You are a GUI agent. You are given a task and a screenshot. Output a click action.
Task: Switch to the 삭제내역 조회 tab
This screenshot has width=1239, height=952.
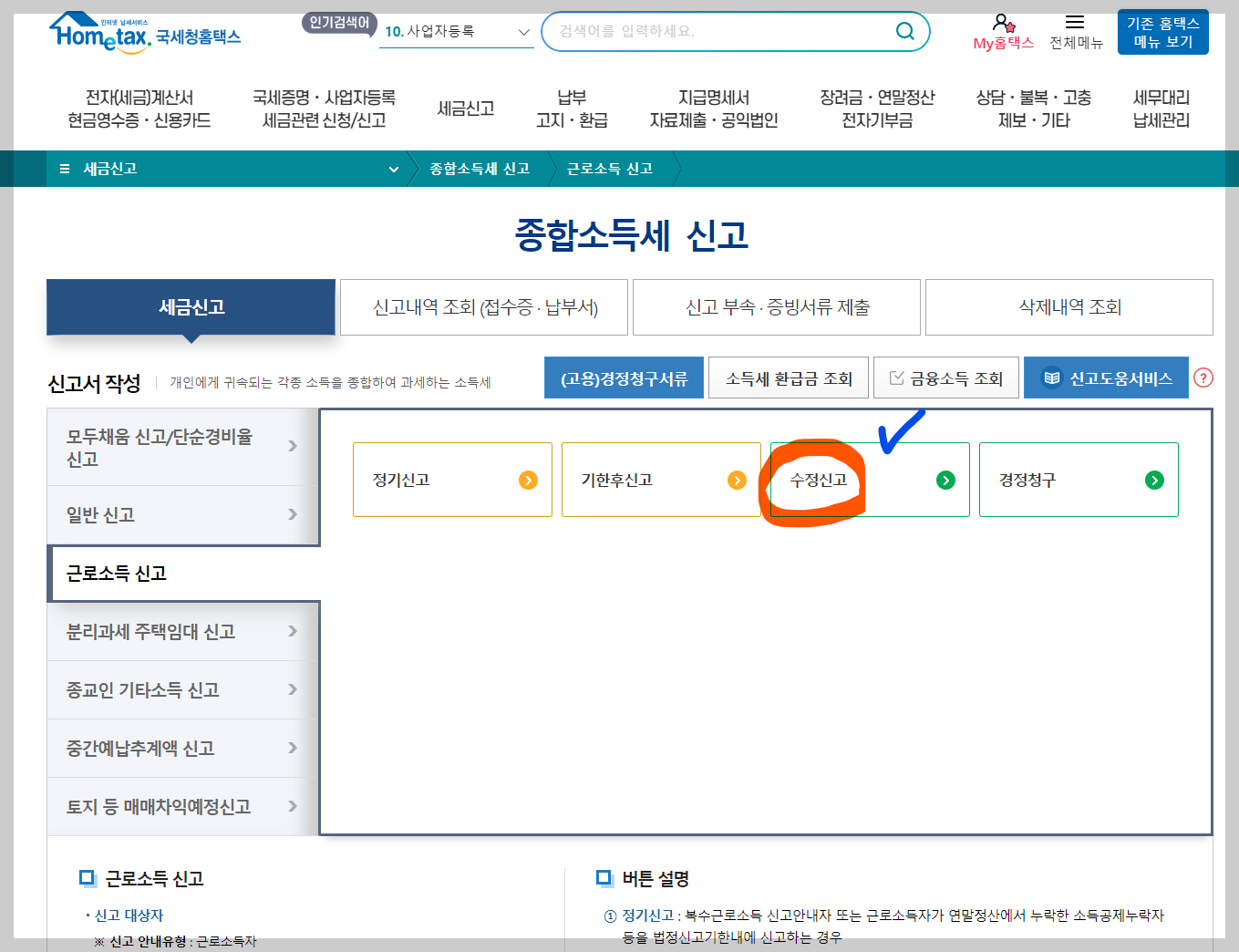[x=1069, y=306]
